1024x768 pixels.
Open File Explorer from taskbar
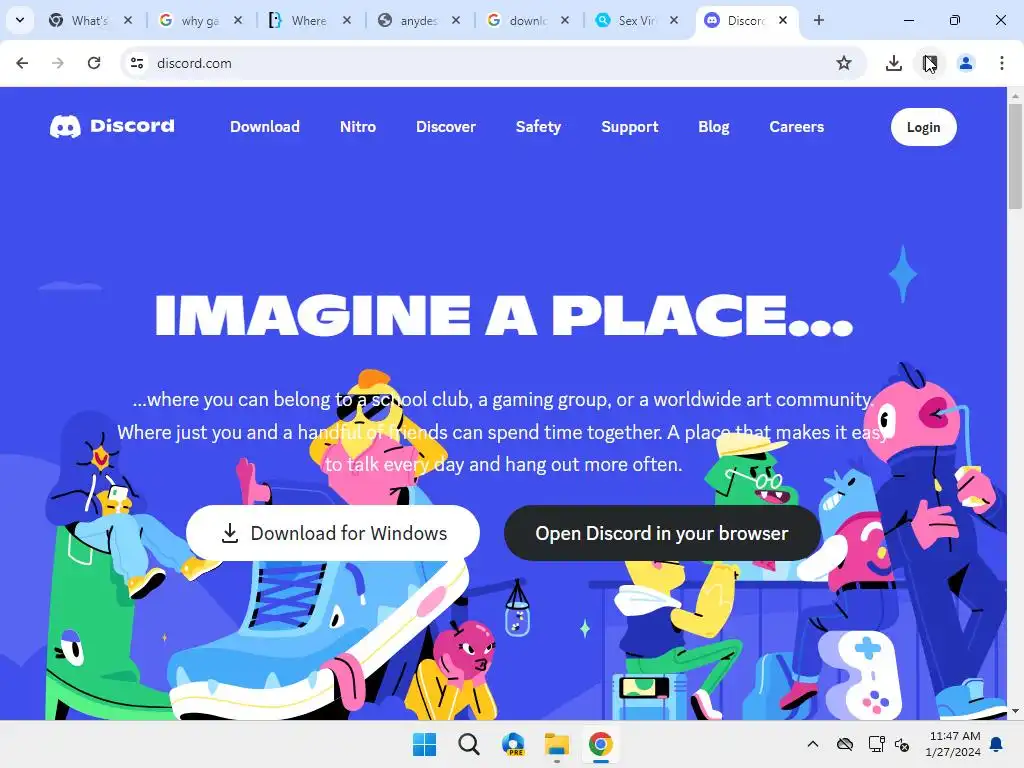tap(557, 744)
